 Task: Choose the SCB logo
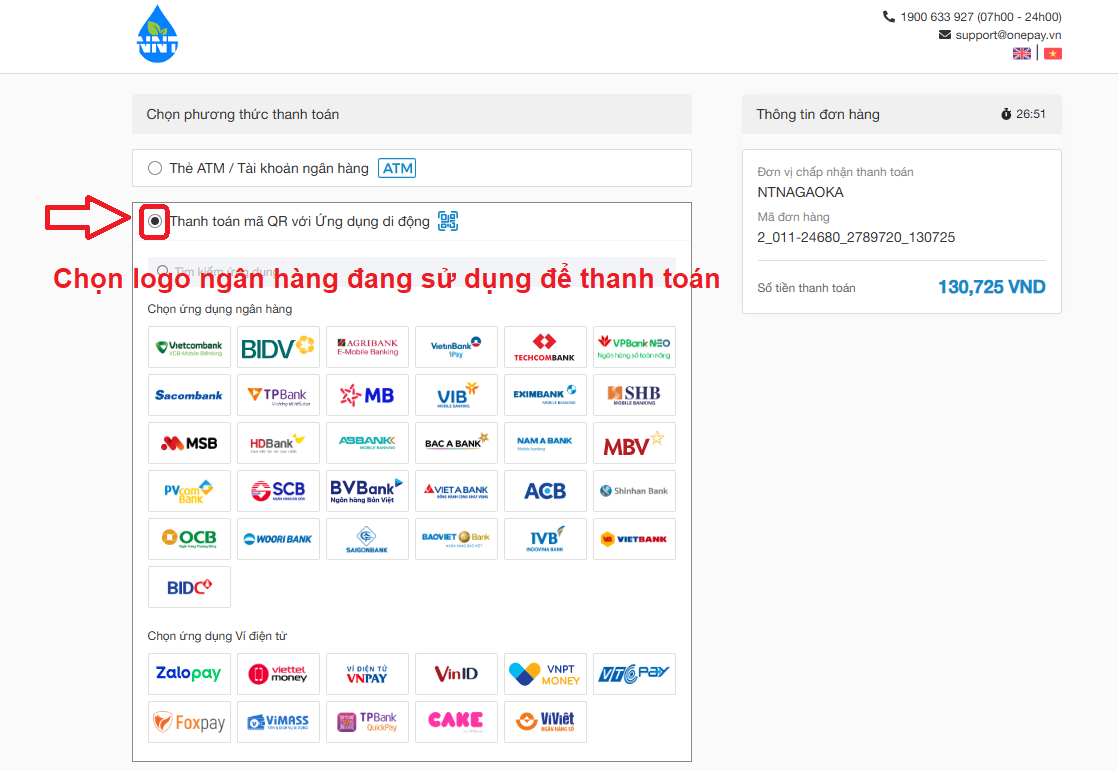278,491
